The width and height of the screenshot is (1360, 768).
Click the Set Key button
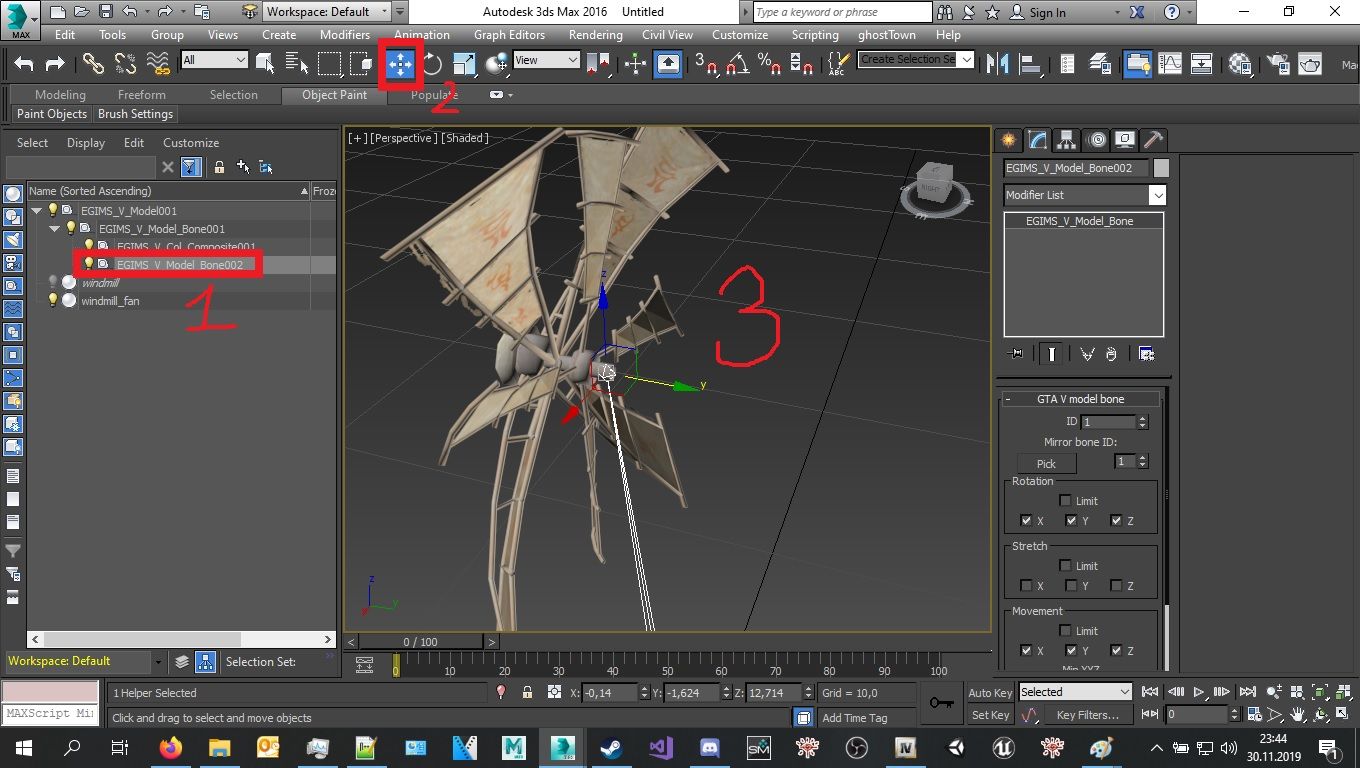(x=990, y=715)
